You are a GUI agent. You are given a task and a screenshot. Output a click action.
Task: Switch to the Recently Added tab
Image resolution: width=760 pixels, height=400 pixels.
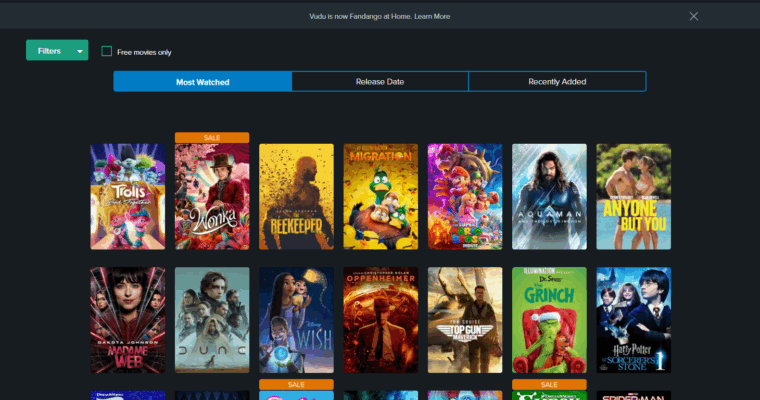tap(557, 82)
